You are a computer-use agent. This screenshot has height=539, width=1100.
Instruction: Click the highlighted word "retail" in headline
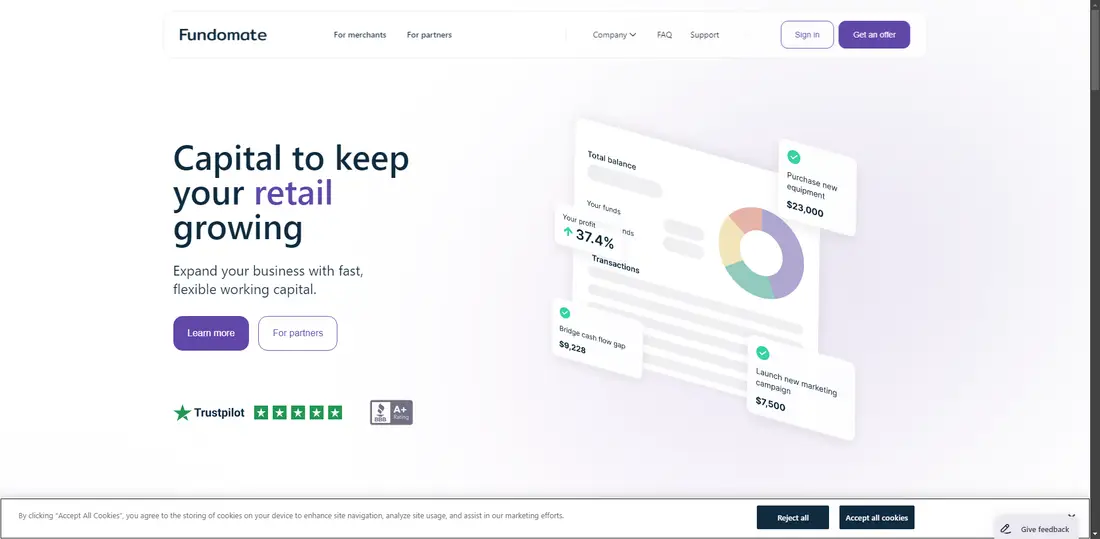(293, 193)
